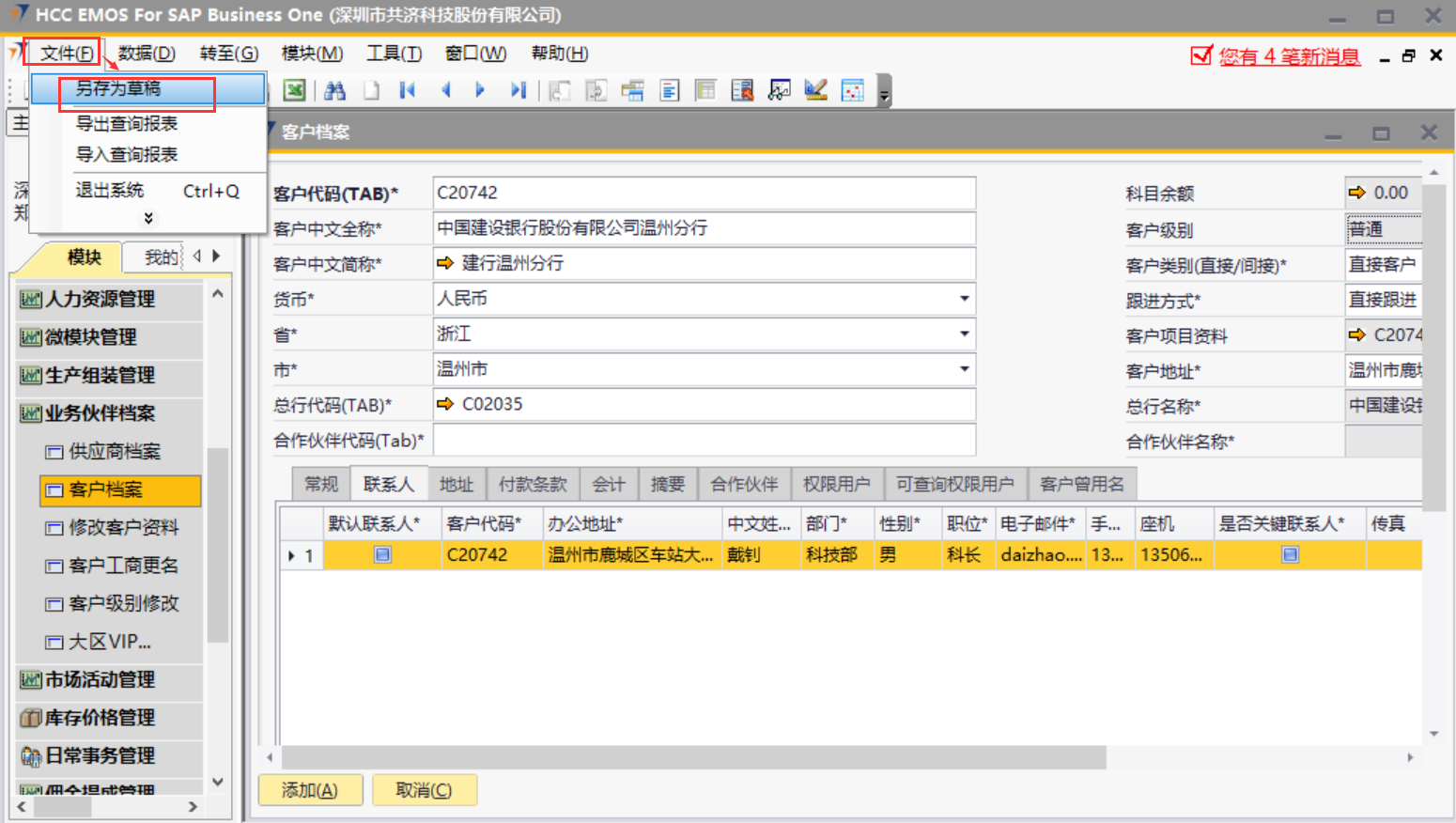Expand hidden items in File menu

pos(148,218)
